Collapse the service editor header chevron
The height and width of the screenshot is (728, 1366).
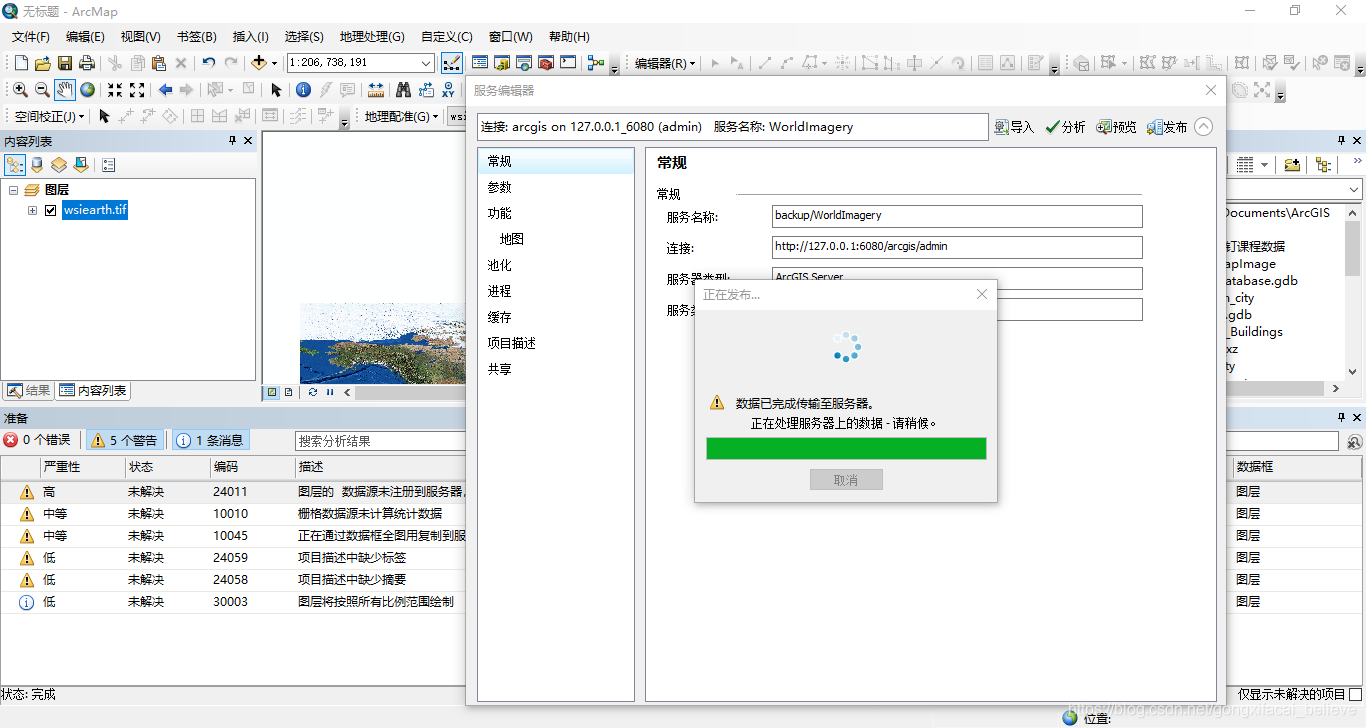1204,127
